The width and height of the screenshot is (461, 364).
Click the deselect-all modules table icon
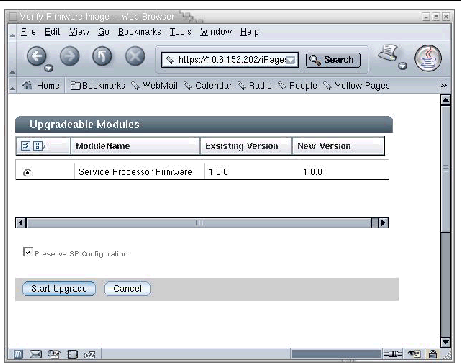click(x=37, y=146)
